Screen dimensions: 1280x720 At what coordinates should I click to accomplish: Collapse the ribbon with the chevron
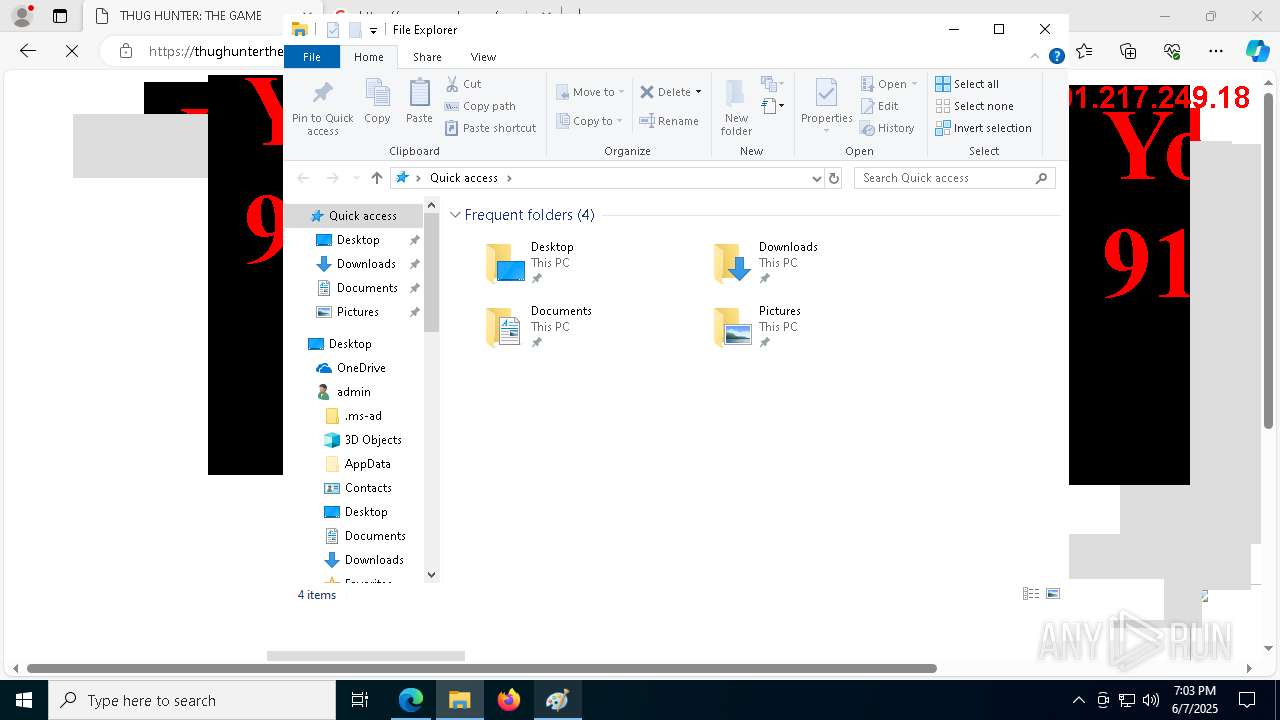tap(1036, 57)
